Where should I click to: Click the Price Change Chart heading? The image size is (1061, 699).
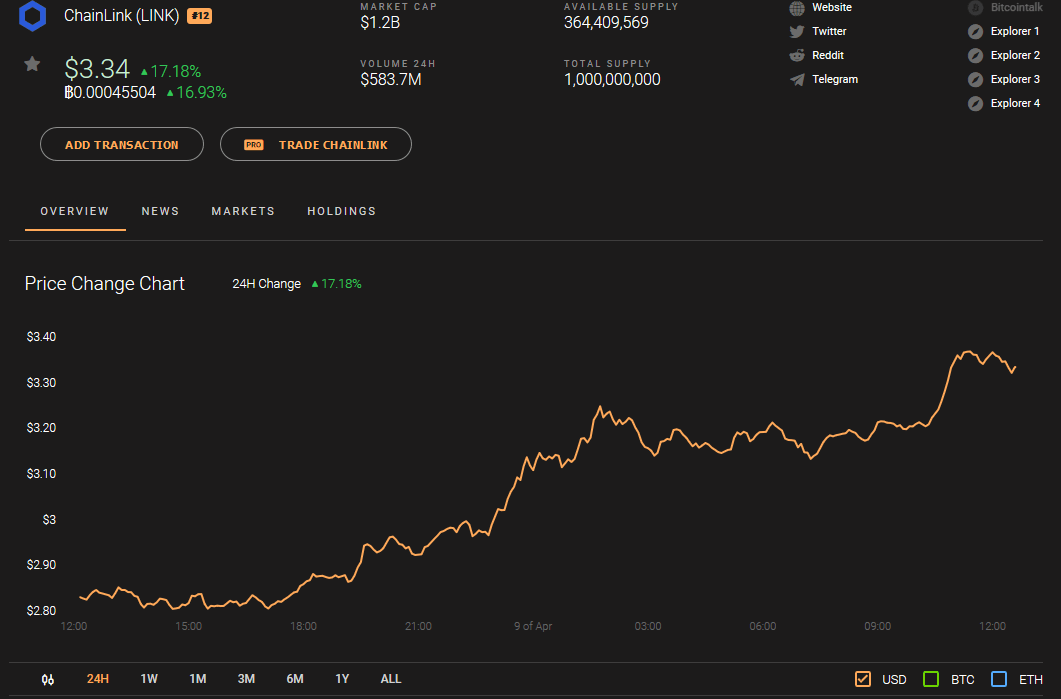[105, 284]
